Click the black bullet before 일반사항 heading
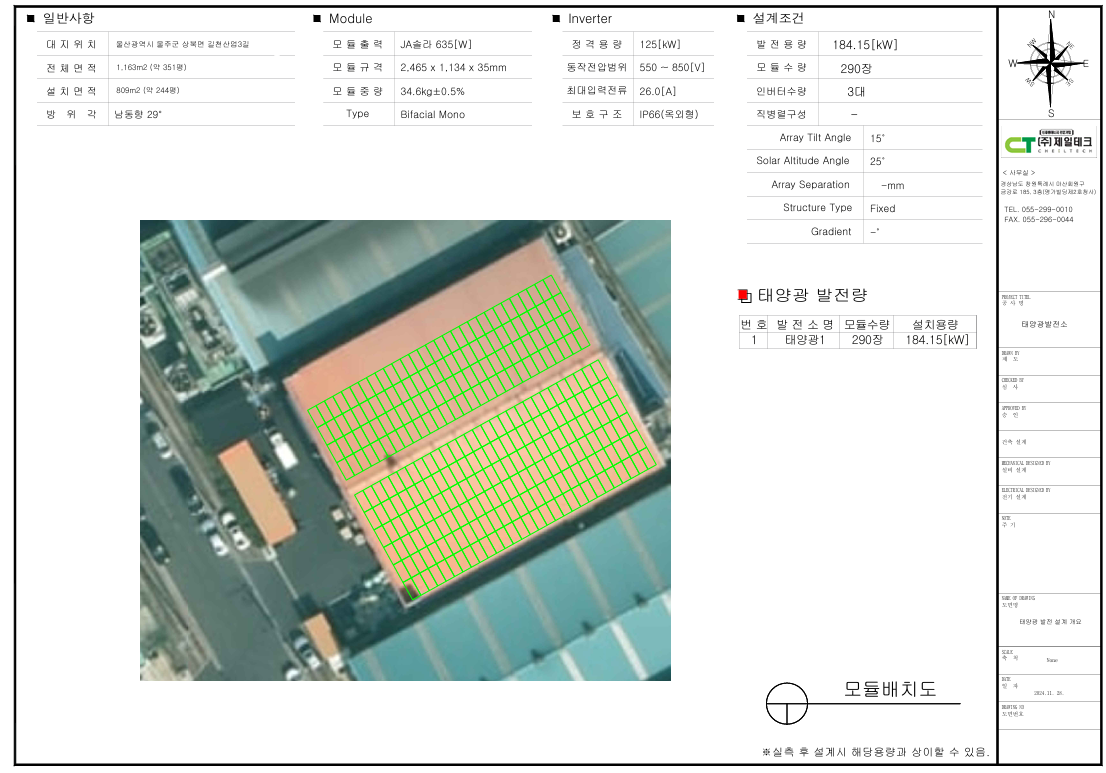The height and width of the screenshot is (773, 1106). pos(30,18)
